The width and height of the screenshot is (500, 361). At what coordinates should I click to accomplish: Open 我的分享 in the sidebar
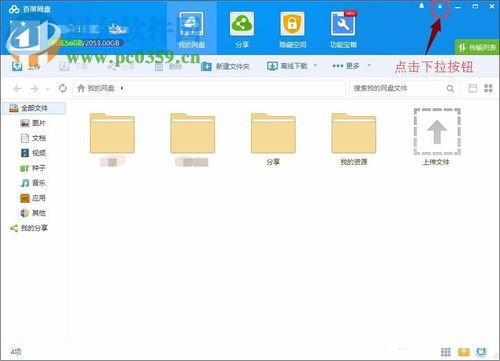[x=29, y=228]
